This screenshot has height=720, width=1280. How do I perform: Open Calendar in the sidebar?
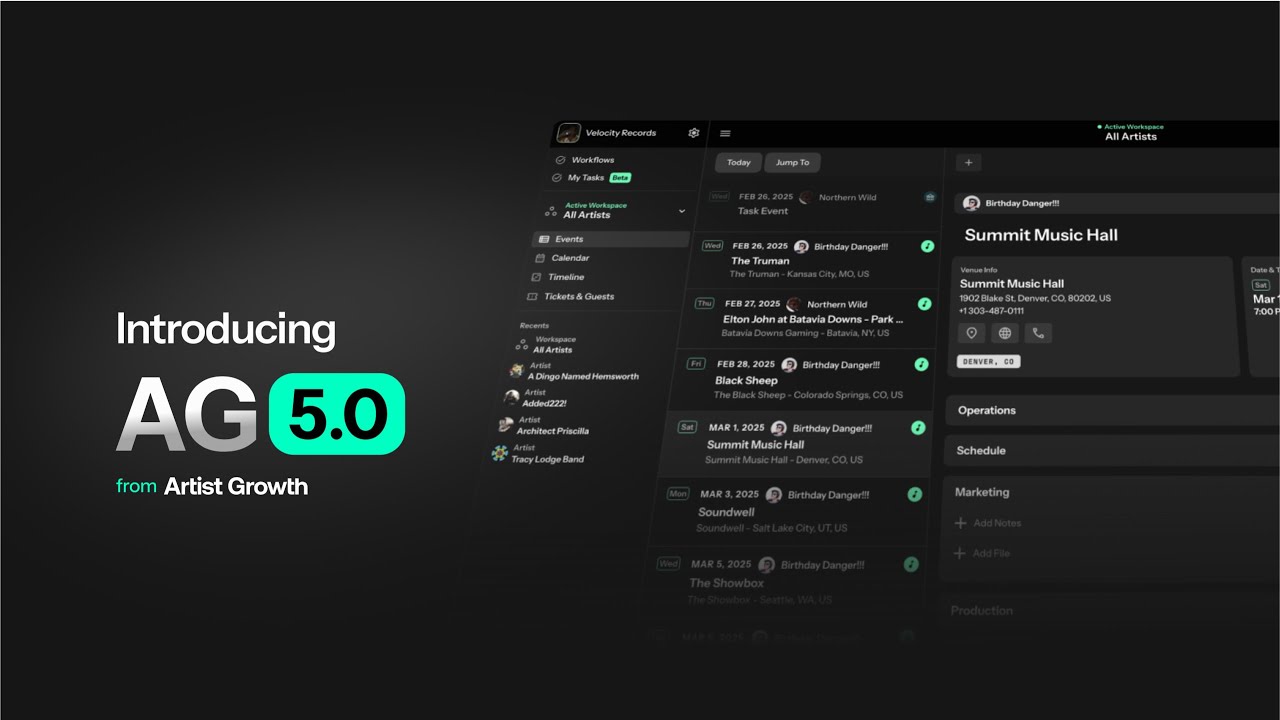click(x=570, y=258)
